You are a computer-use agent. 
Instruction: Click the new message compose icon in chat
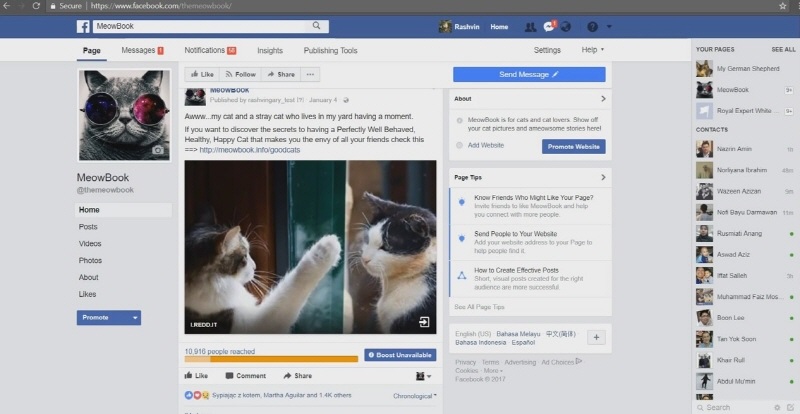790,407
